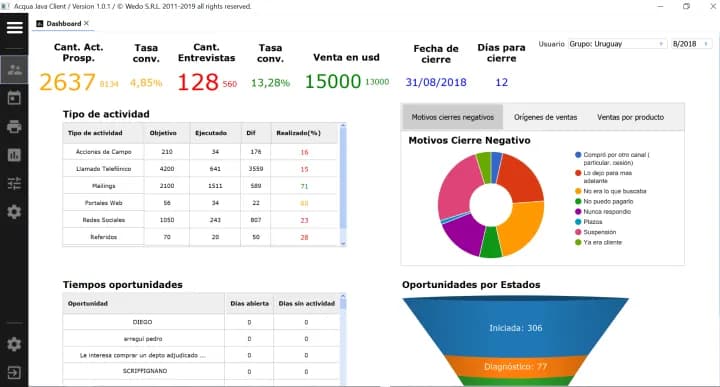
Task: Open the Ventas por producto tab
Action: [x=630, y=117]
